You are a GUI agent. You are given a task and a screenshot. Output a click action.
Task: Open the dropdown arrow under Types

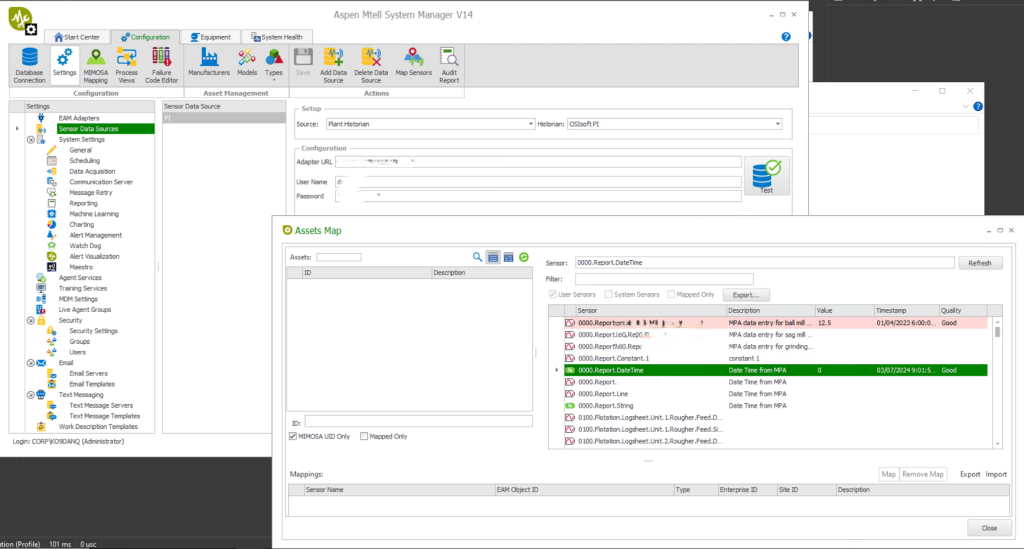[274, 81]
